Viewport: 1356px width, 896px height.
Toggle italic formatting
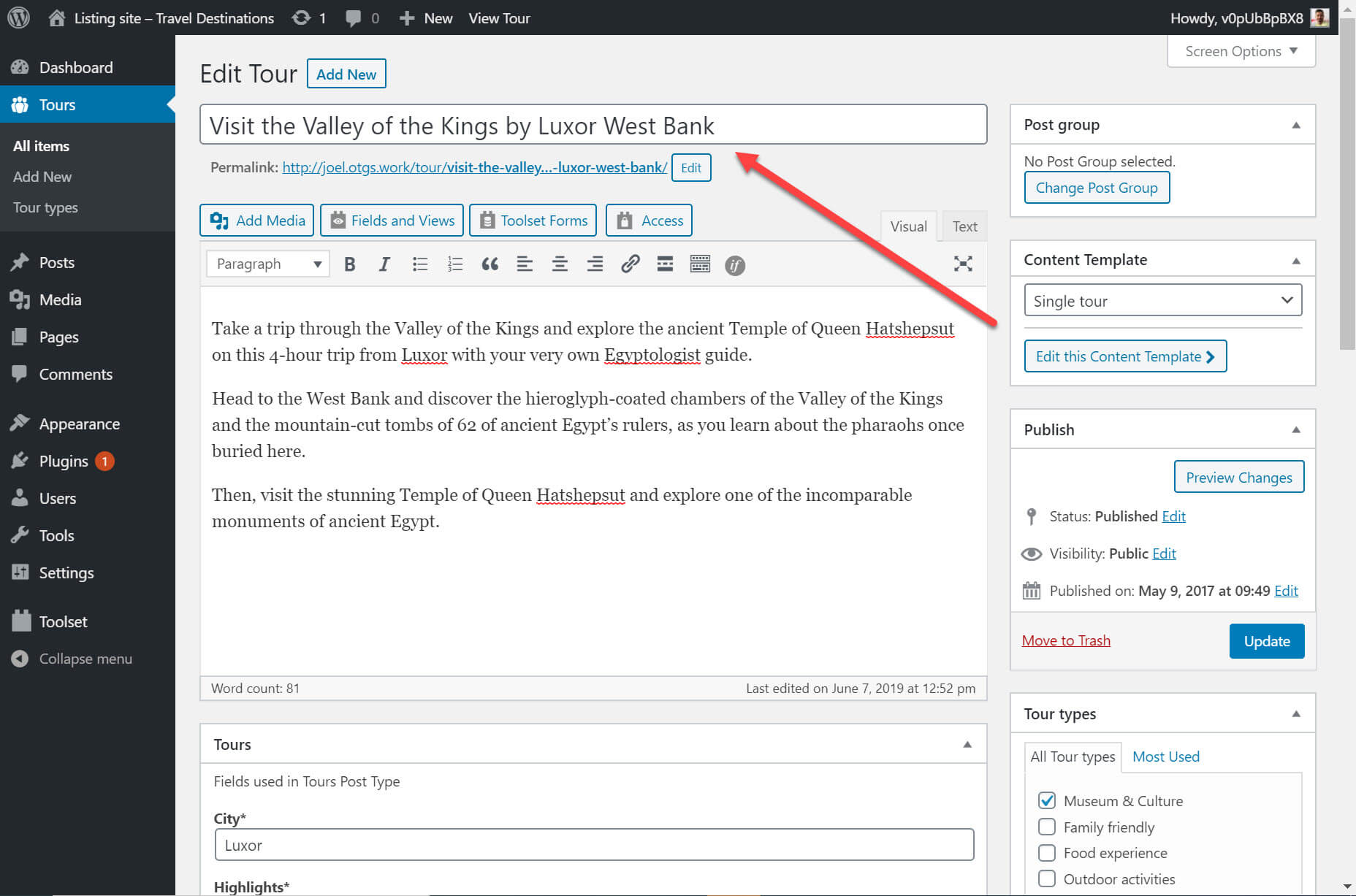coord(384,264)
